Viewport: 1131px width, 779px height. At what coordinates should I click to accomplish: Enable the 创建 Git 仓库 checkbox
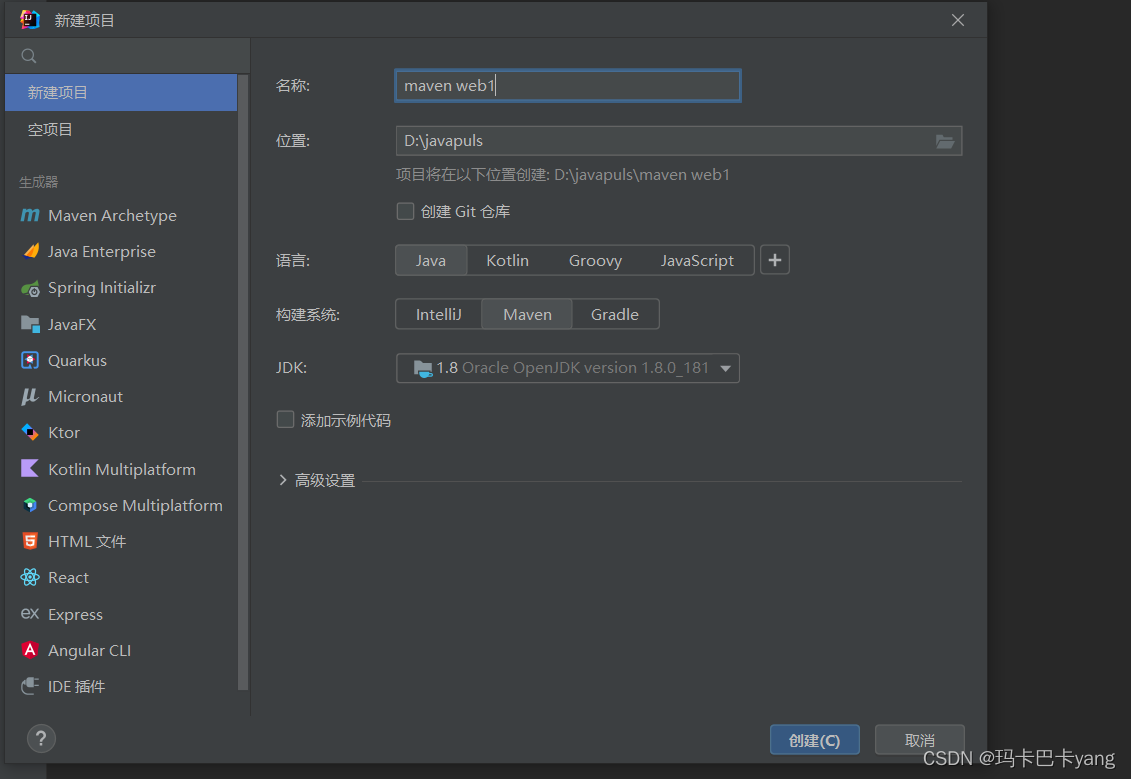(405, 211)
